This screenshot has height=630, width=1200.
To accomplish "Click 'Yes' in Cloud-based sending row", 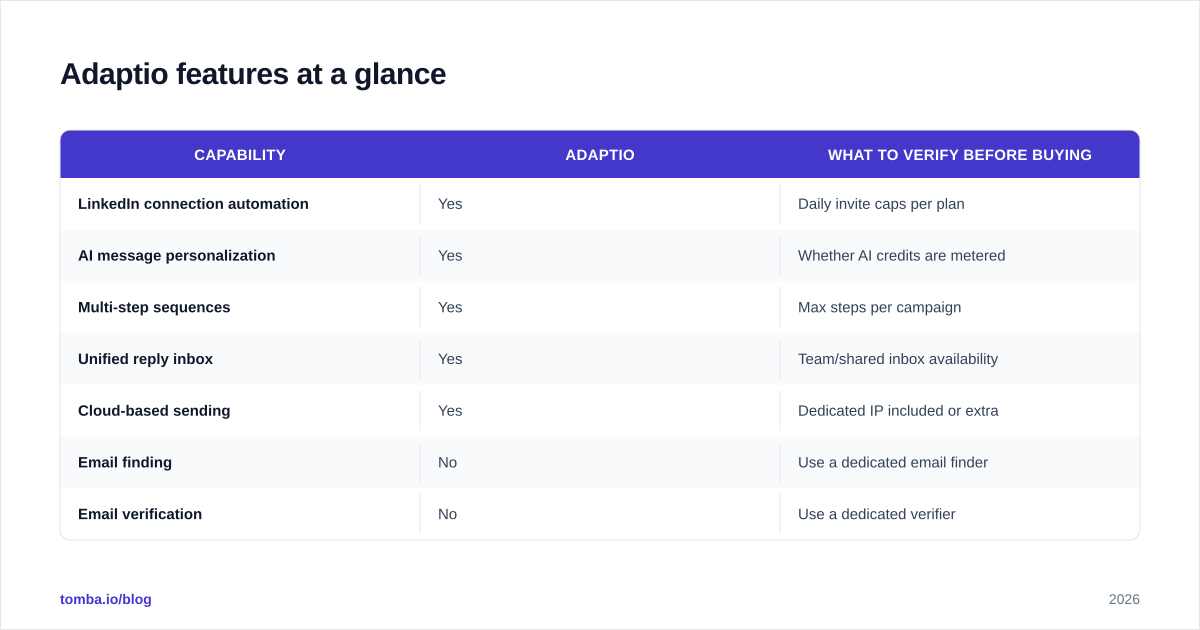I will point(450,411).
